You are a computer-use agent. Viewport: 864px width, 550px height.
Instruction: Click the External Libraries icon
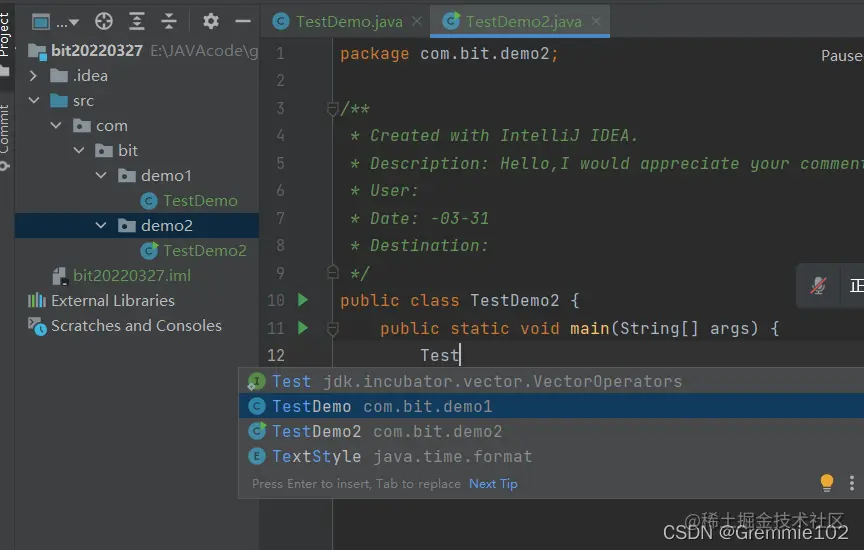37,300
